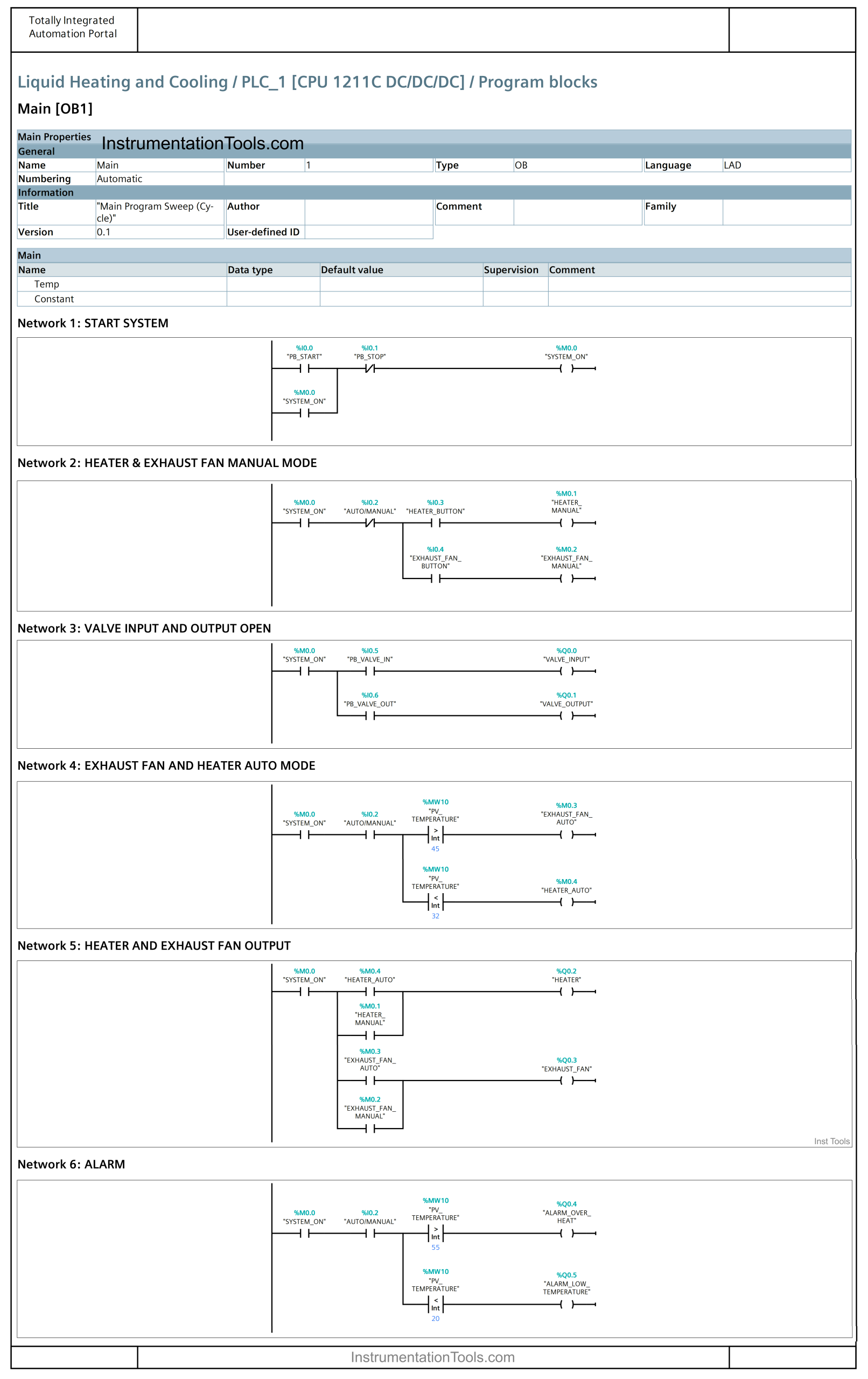The width and height of the screenshot is (868, 1379).
Task: Select the HEATER_BUTTON contact
Action: 435,523
